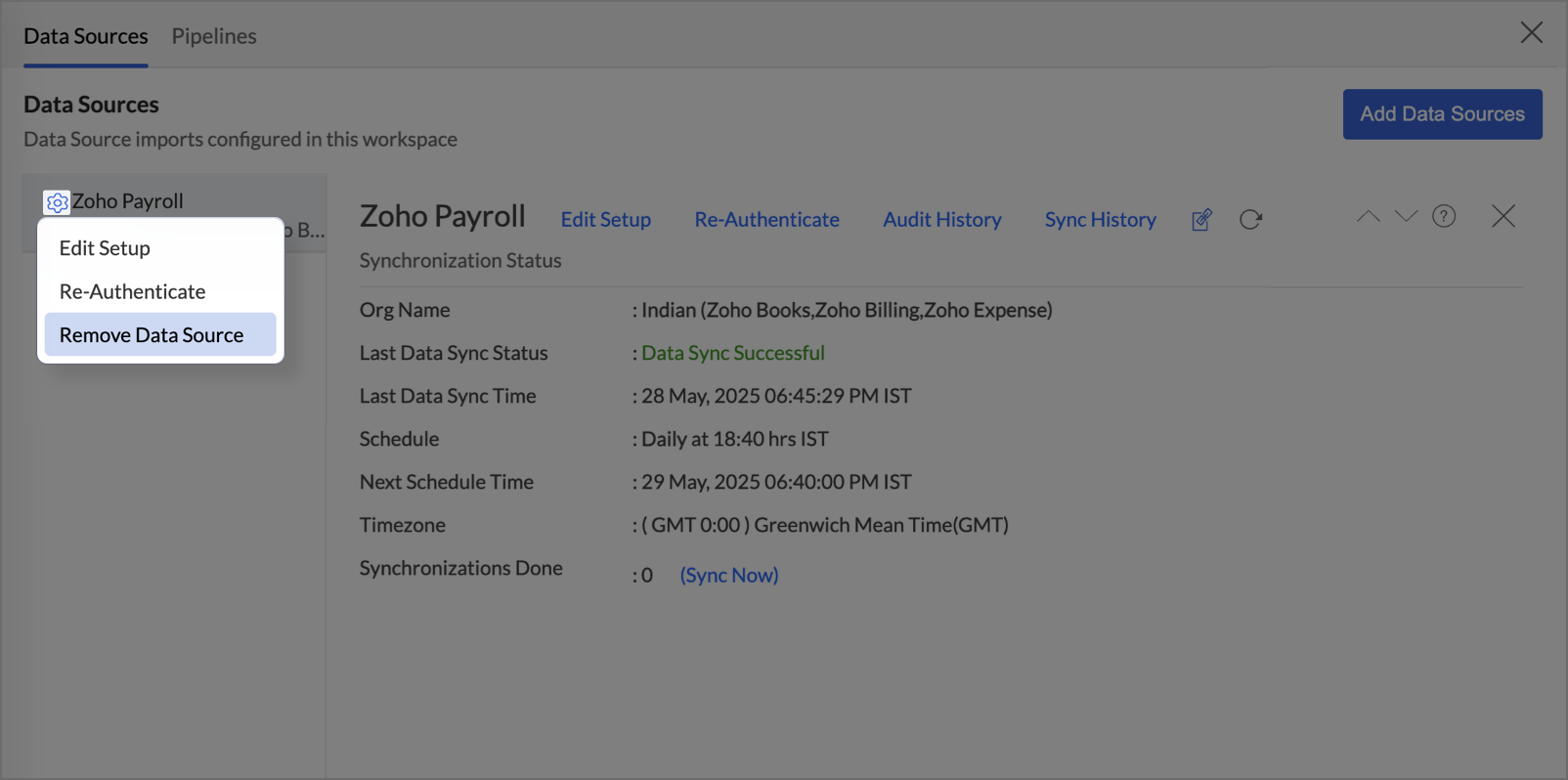Go to next data source with down chevron

[x=1406, y=216]
